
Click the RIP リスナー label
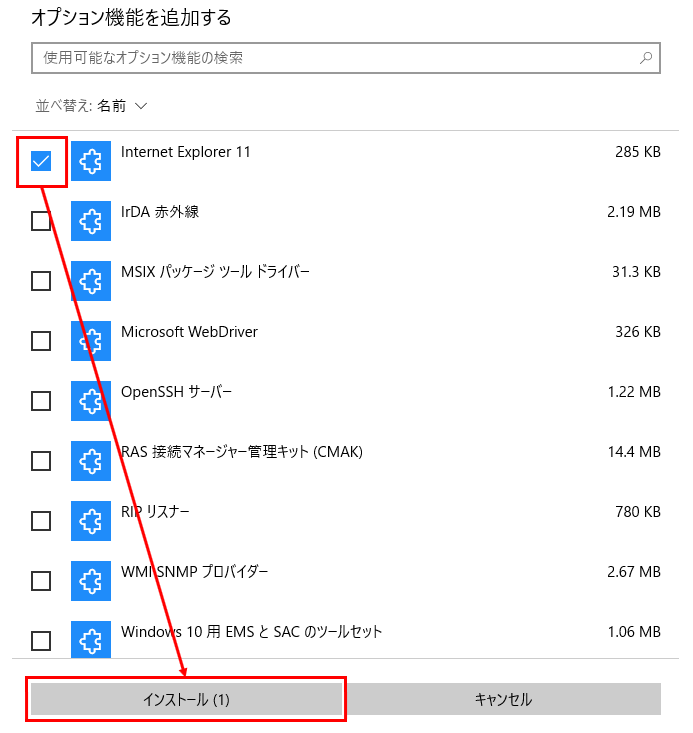[x=155, y=512]
